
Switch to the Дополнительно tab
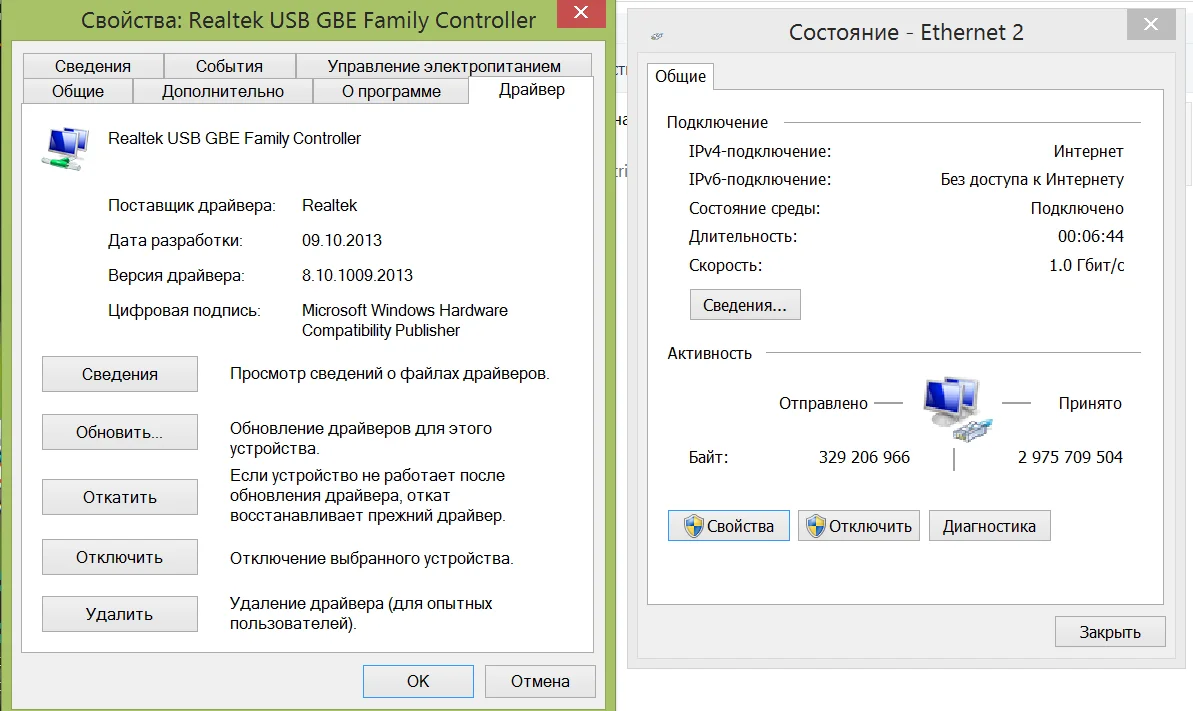point(223,91)
